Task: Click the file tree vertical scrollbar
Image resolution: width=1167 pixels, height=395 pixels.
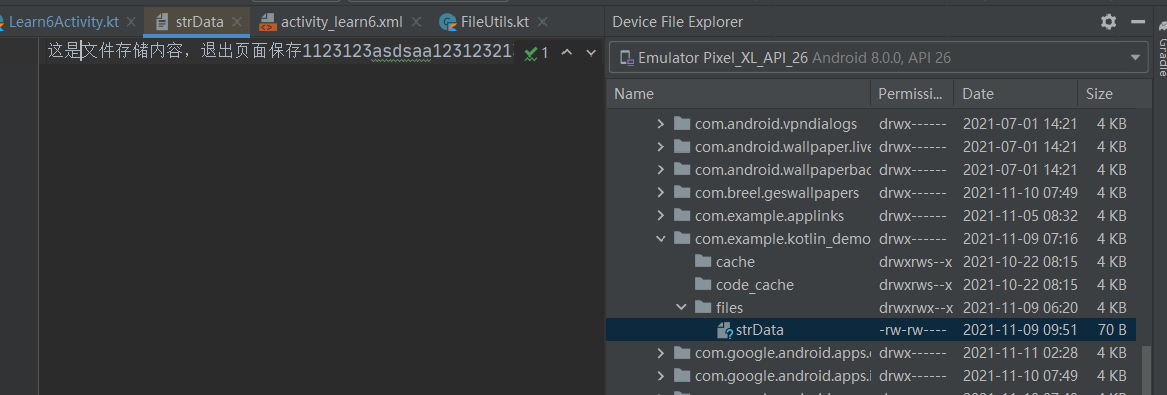Action: coord(1146,370)
